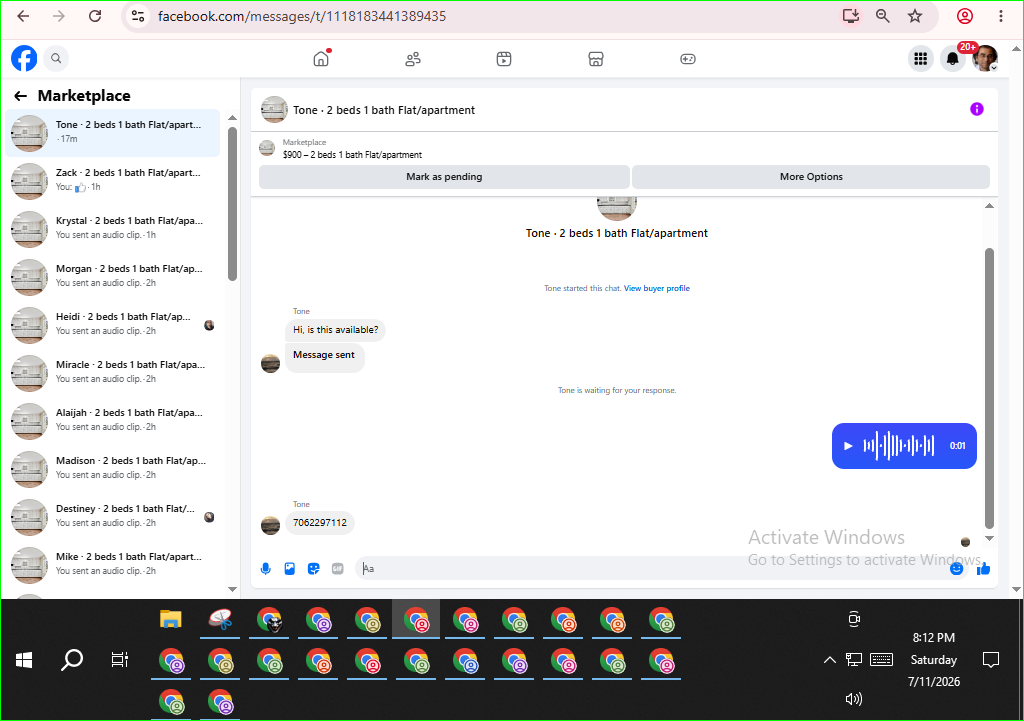Open the Windows notification center
1024x721 pixels.
coord(991,660)
